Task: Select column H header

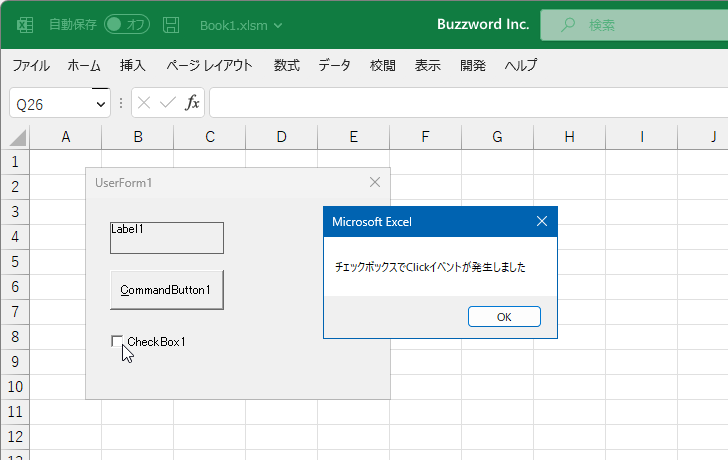Action: coord(570,137)
